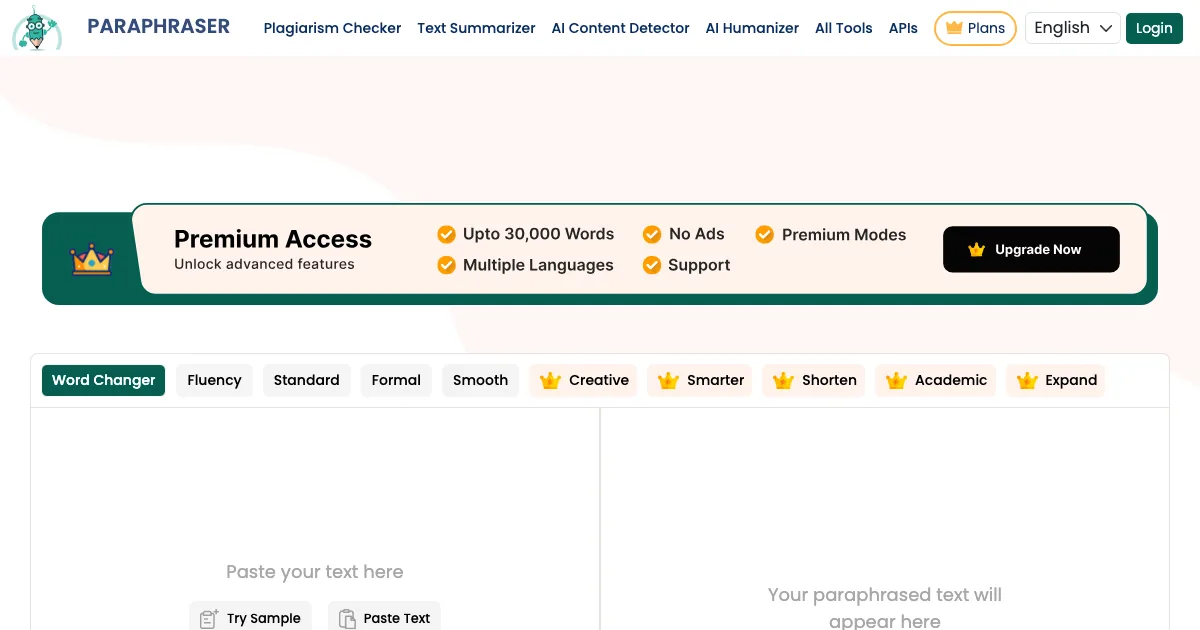Image resolution: width=1200 pixels, height=630 pixels.
Task: Select the Fluency paraphrasing mode
Action: click(x=214, y=380)
